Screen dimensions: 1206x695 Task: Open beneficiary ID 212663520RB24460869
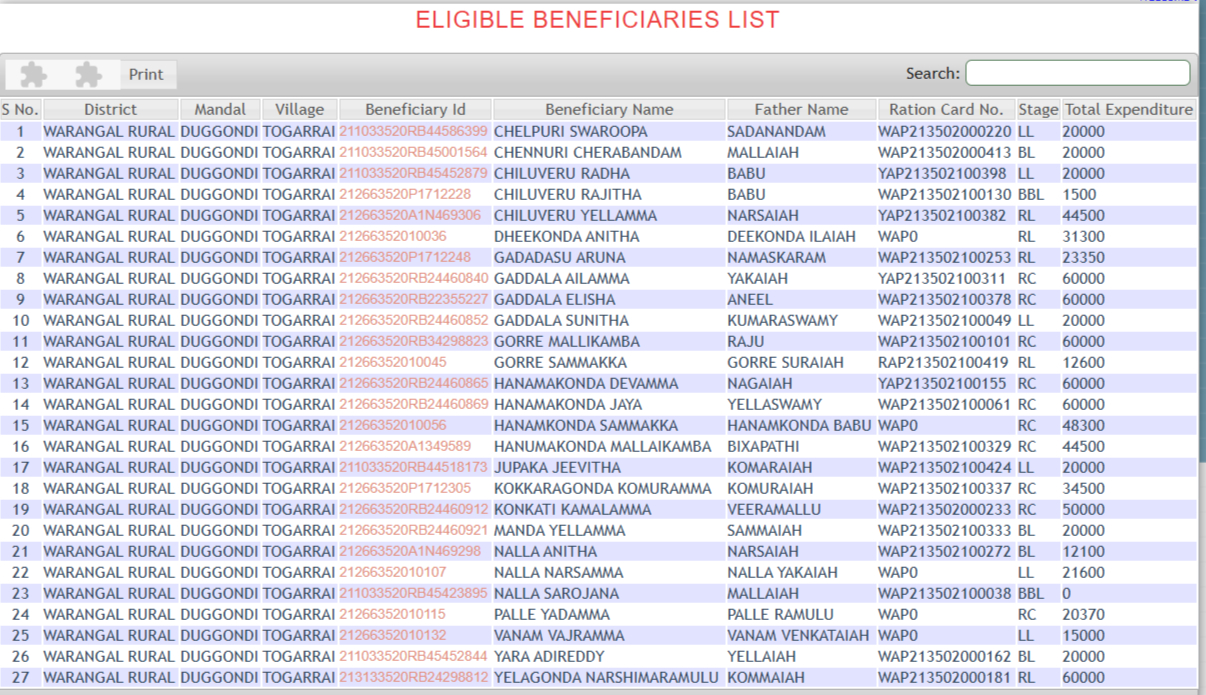[x=414, y=404]
